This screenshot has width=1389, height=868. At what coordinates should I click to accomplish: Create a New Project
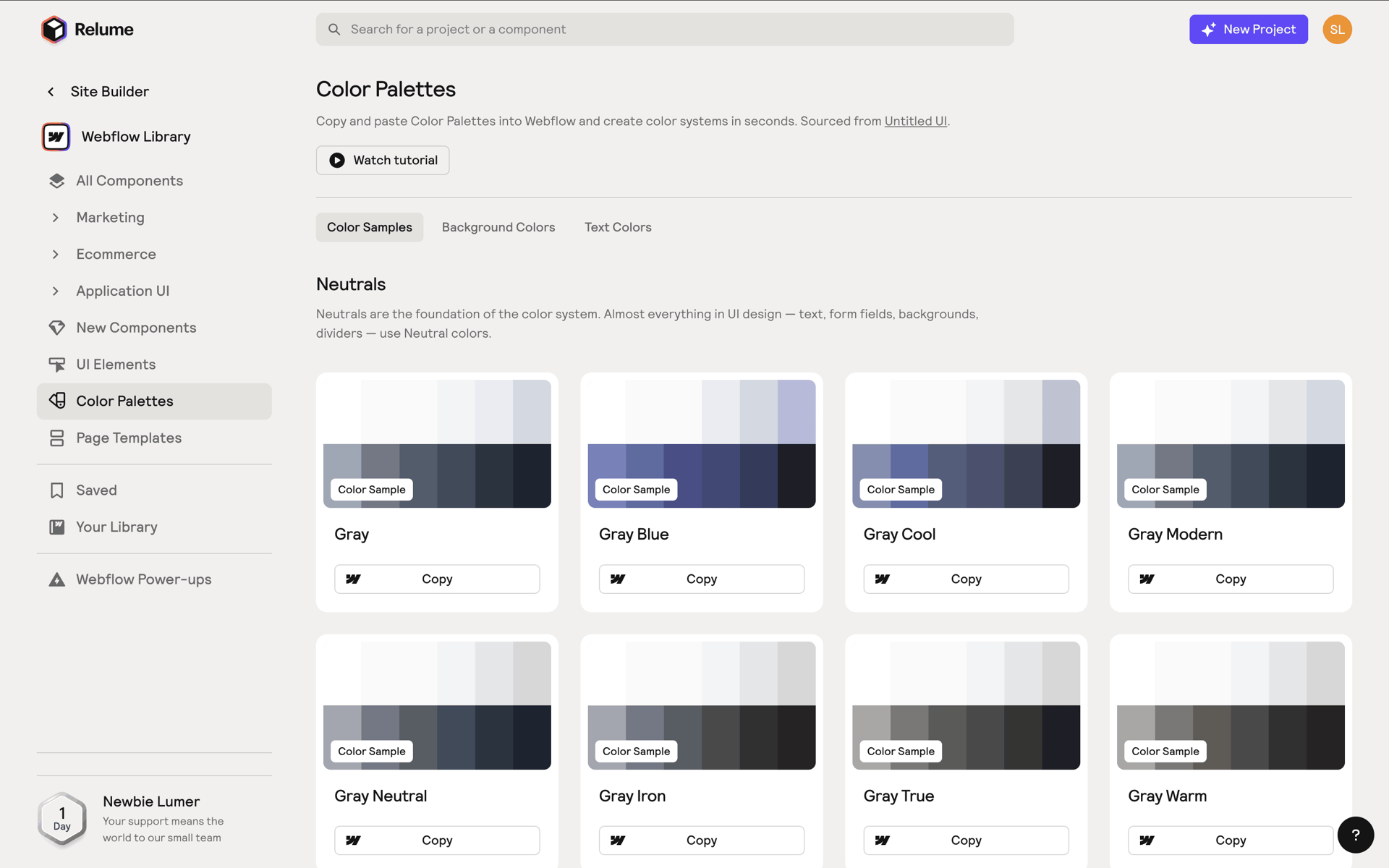click(x=1248, y=30)
